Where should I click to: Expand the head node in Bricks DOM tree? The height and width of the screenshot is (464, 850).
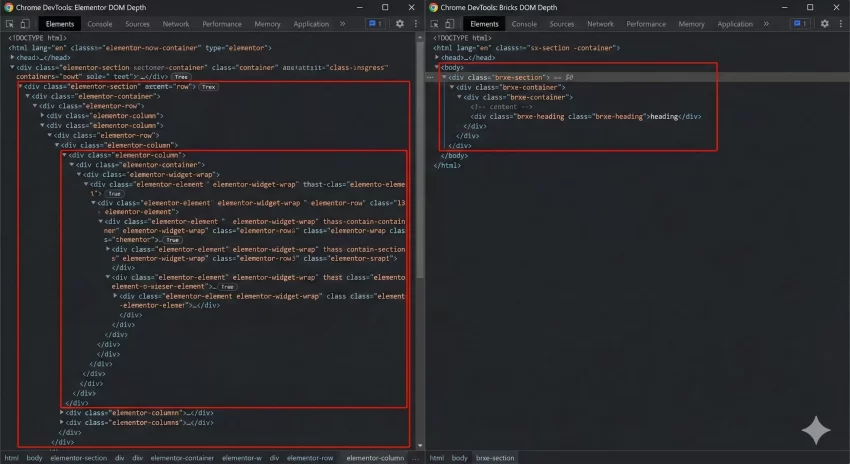pyautogui.click(x=437, y=57)
